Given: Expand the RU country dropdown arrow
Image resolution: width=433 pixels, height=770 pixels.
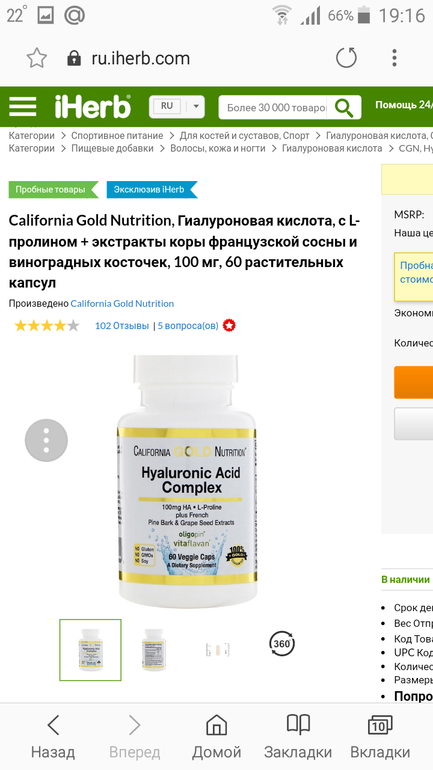Looking at the screenshot, I should (x=196, y=107).
